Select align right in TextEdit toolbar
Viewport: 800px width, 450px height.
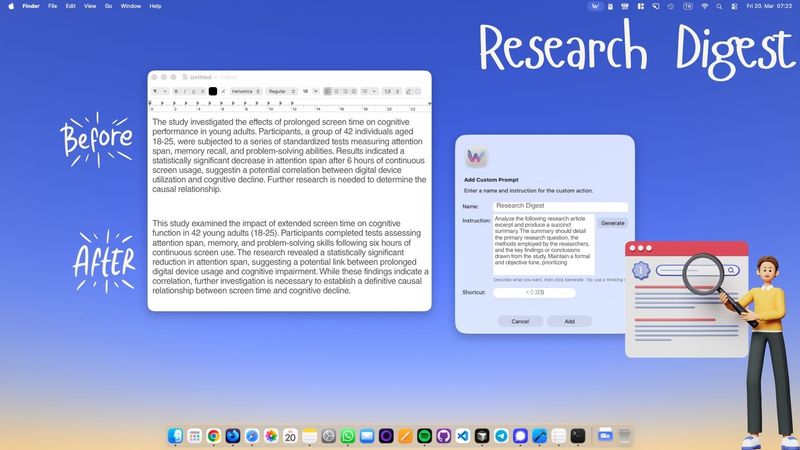(x=345, y=91)
